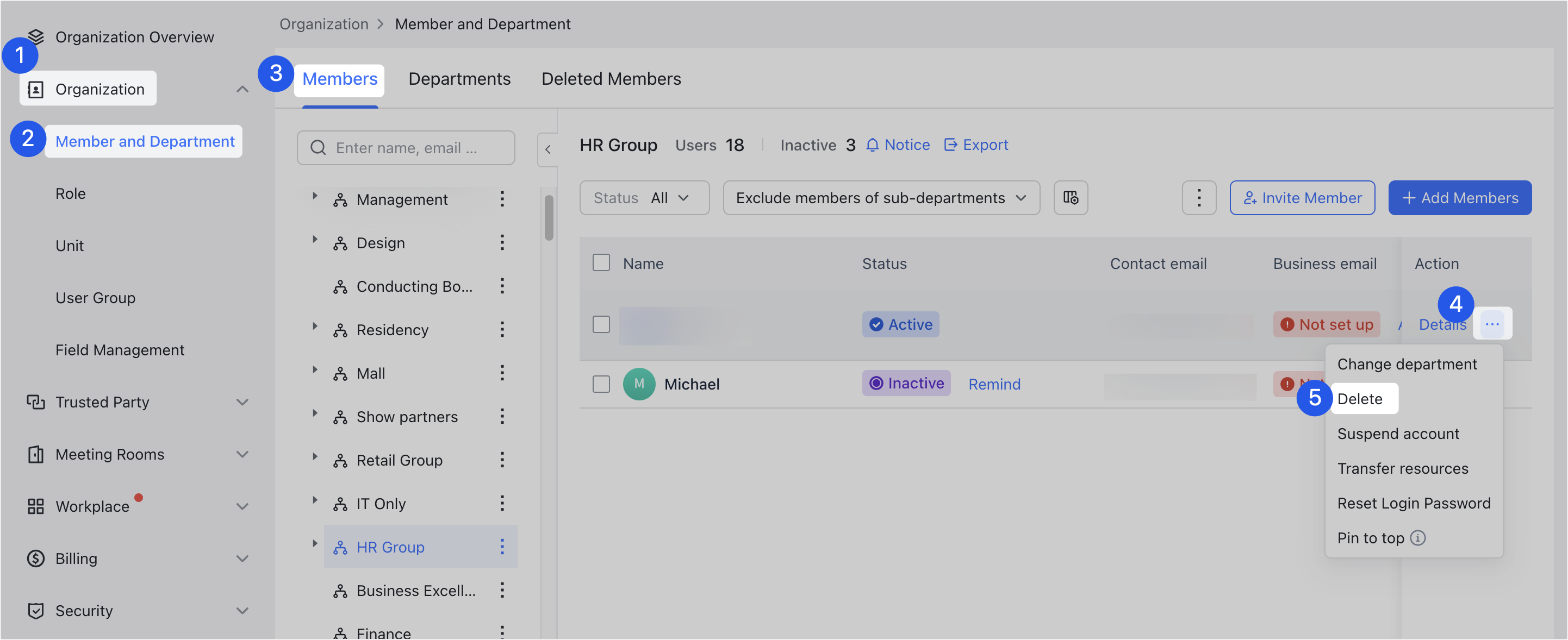This screenshot has width=1568, height=640.
Task: Select Suspend account from the context menu
Action: point(1398,433)
